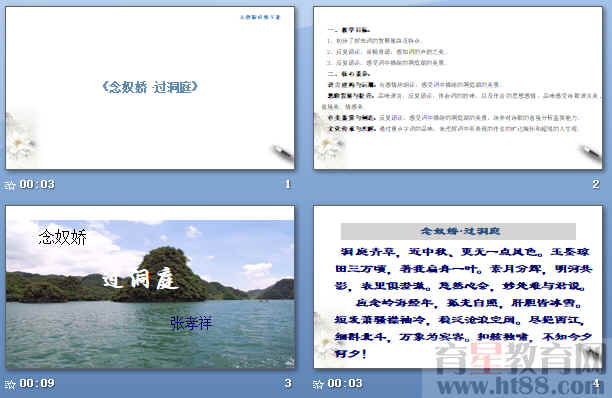This screenshot has height=398, width=612.
Task: Click the author name 张孝祥 on slide 3
Action: tap(191, 323)
